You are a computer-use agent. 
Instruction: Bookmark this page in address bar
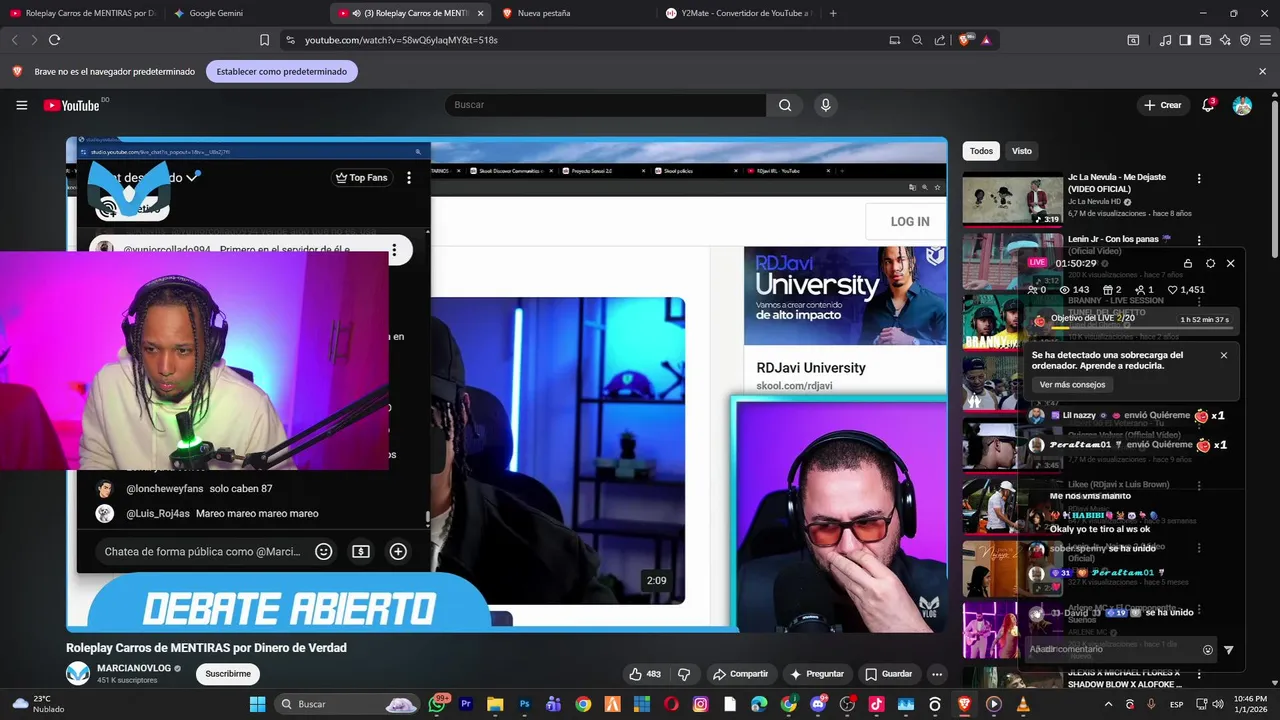click(264, 40)
